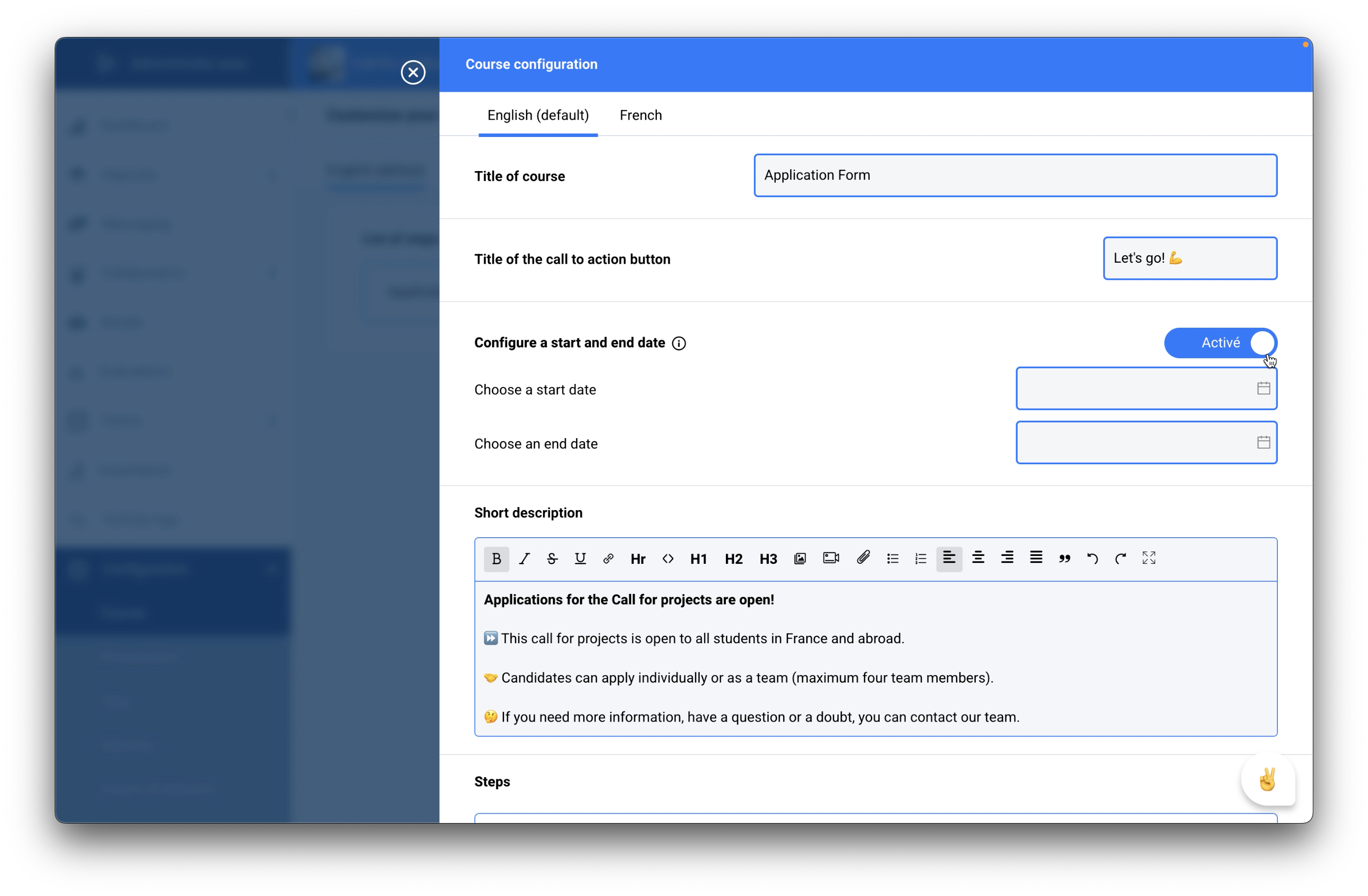Edit the call to action button title
The image size is (1368, 896).
click(1190, 258)
